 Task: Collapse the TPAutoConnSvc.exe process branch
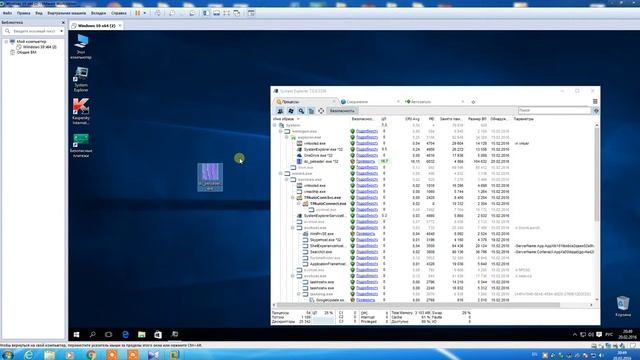pos(293,198)
